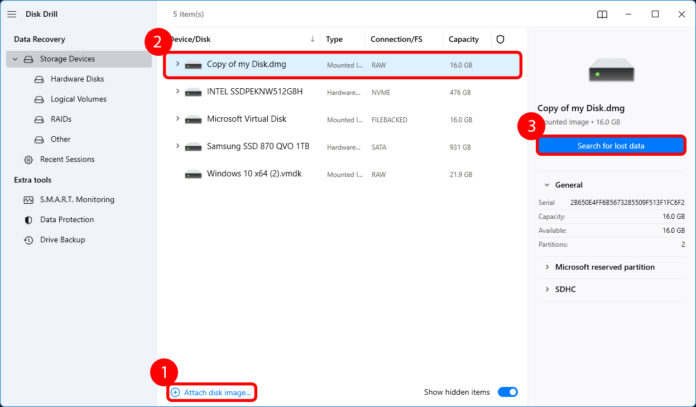Click the Partitions value 2
Image resolution: width=696 pixels, height=407 pixels.
(x=683, y=244)
